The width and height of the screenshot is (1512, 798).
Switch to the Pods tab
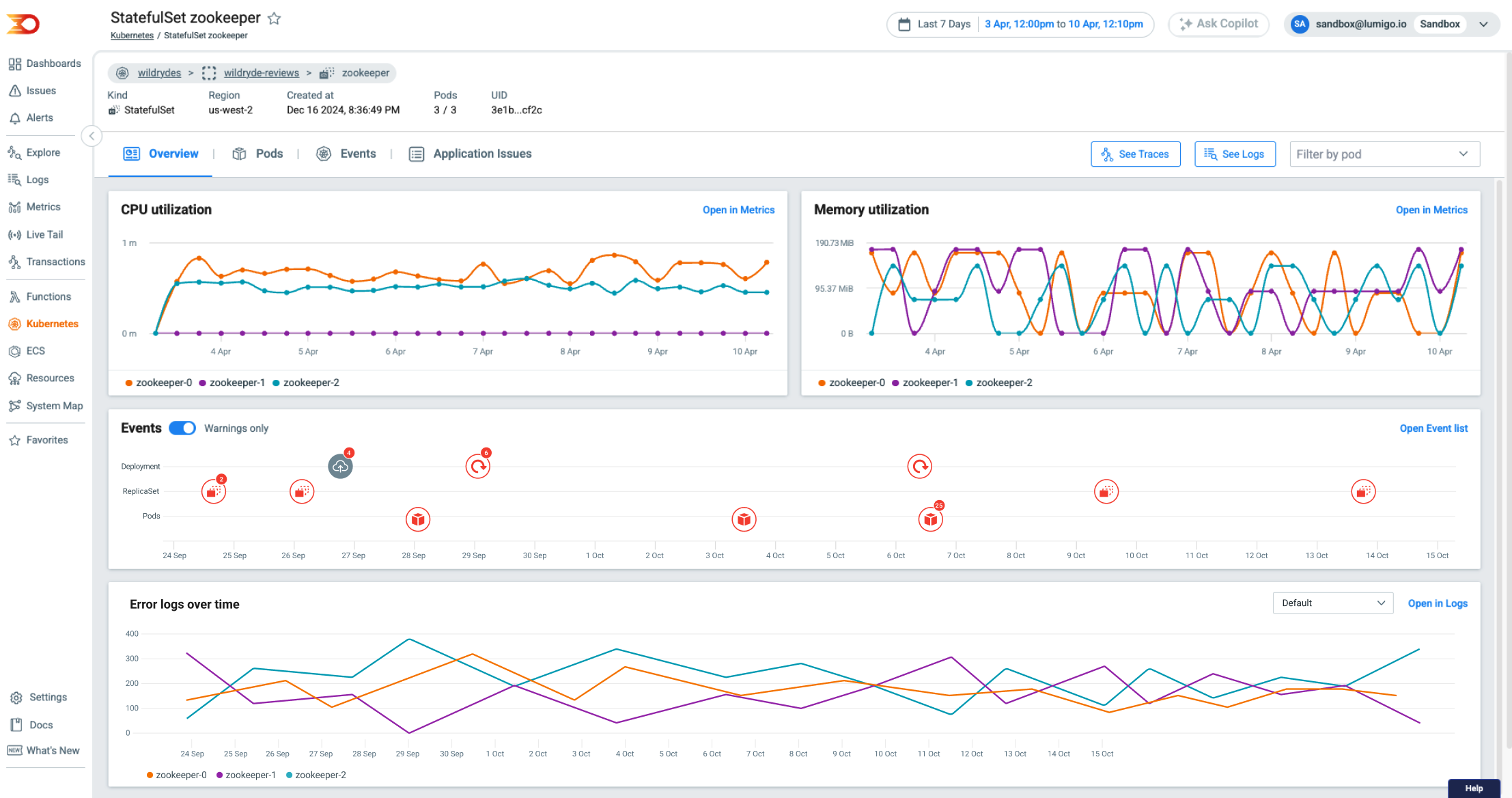(x=257, y=154)
